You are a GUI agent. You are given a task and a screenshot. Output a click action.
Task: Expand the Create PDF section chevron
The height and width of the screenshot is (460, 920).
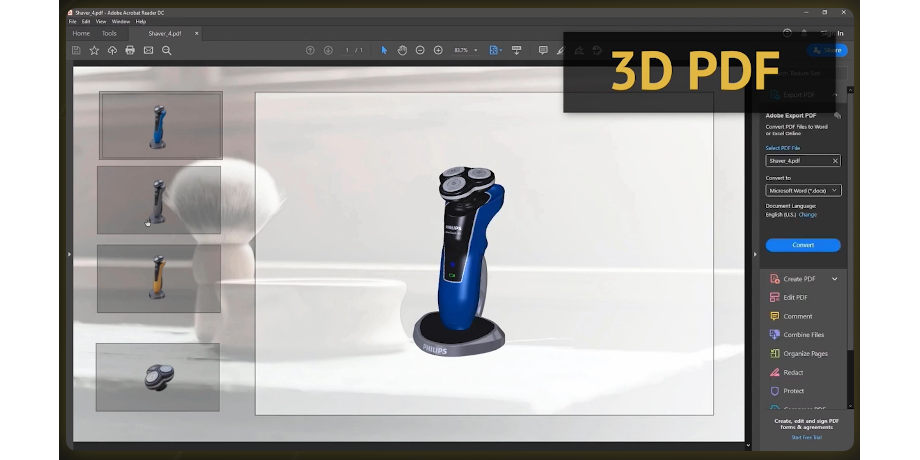coord(834,279)
